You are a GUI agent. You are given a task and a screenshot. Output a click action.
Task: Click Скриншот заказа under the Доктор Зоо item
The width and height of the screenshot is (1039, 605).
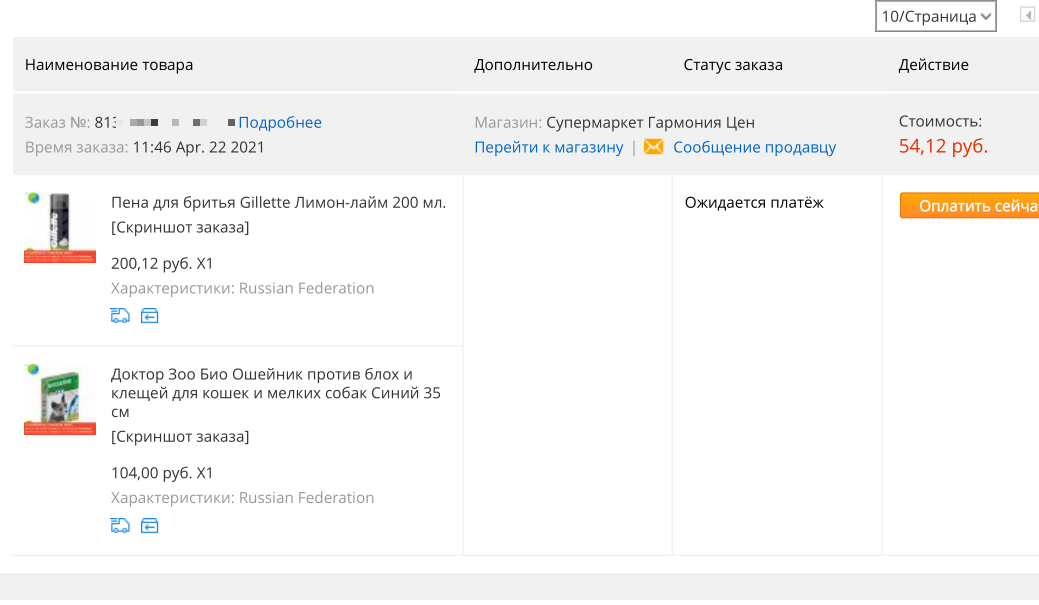180,437
